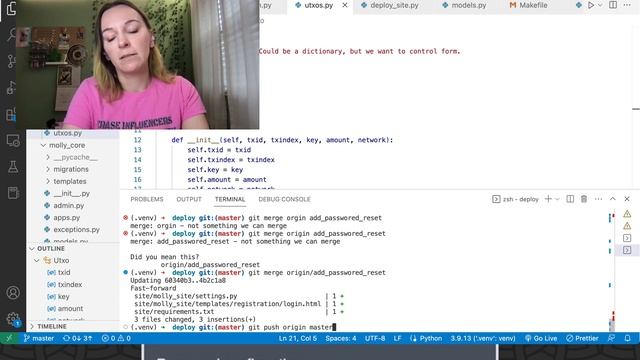Jump to txid in outline

click(x=73, y=272)
